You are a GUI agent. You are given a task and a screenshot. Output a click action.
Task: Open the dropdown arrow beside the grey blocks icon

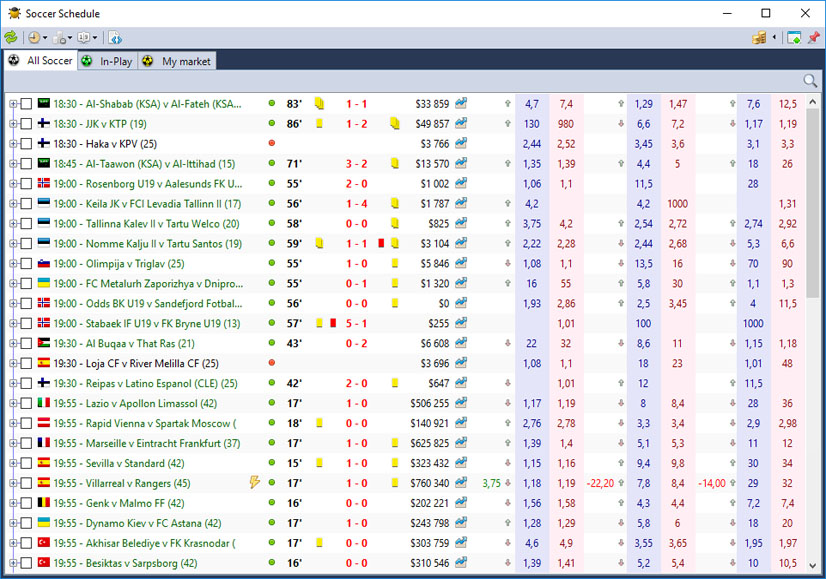tap(70, 37)
